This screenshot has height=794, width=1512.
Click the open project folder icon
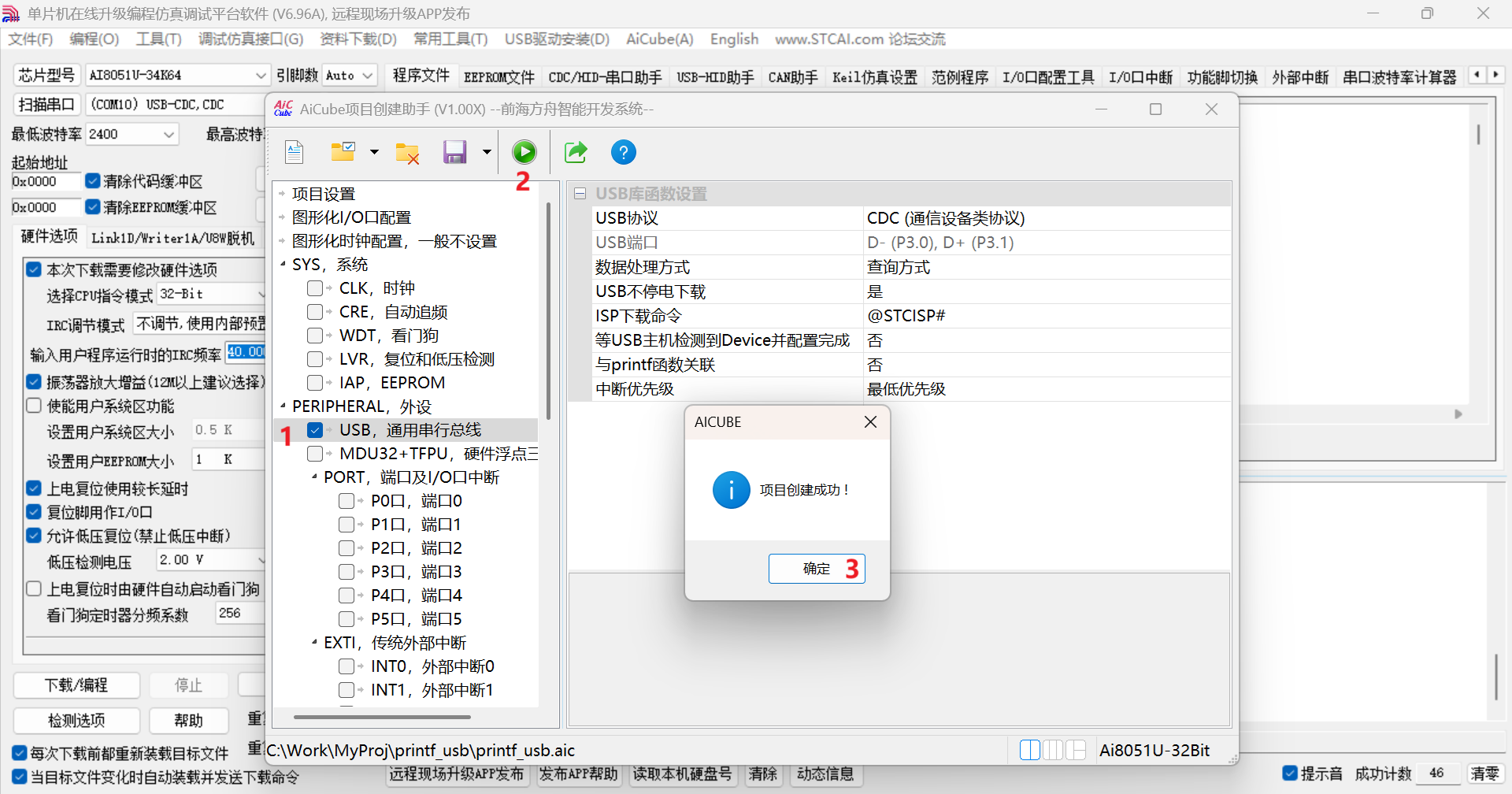click(x=343, y=152)
